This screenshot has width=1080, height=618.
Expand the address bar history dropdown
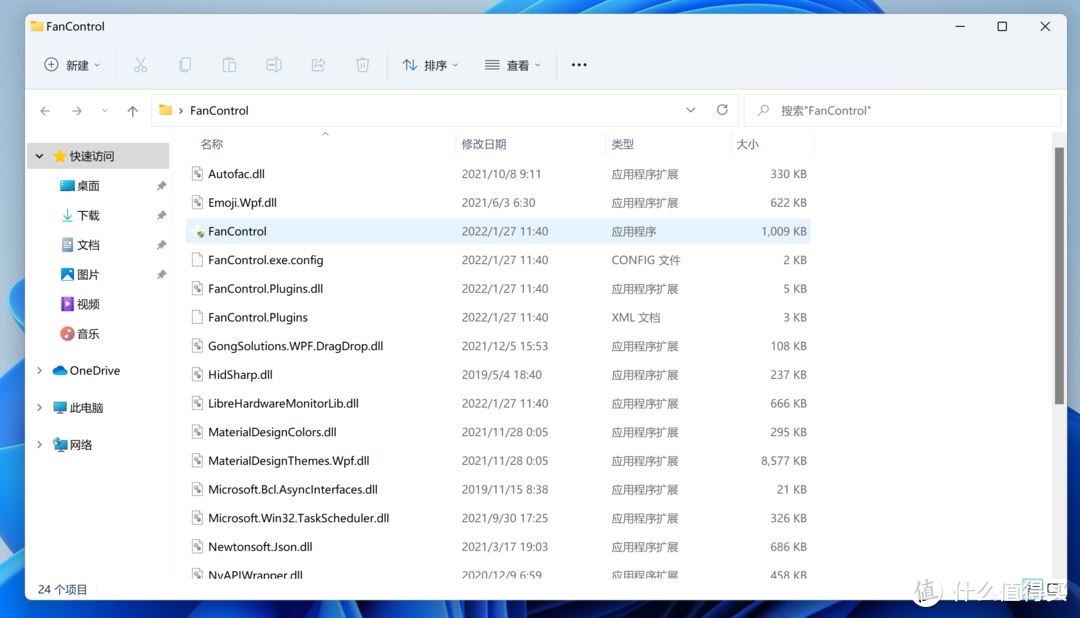coord(690,110)
